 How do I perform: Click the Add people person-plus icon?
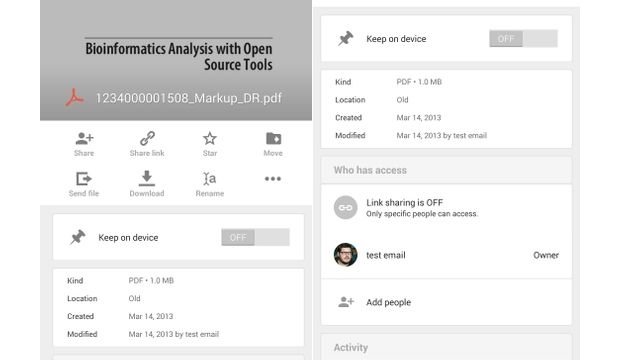tap(346, 302)
